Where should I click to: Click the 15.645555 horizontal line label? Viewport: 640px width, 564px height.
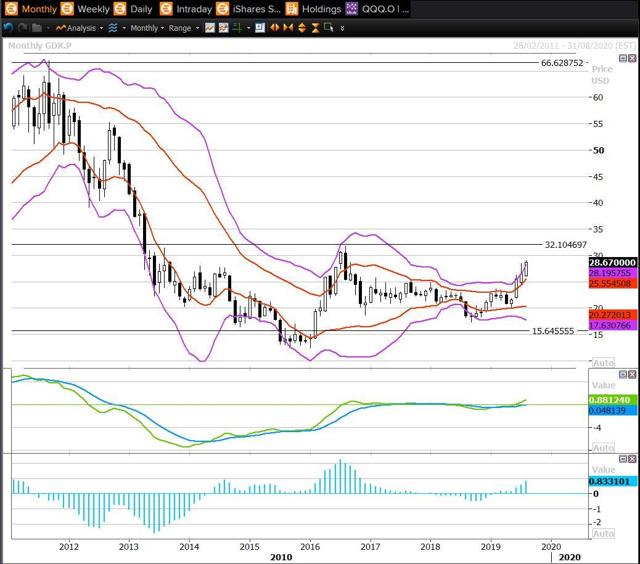[x=553, y=331]
